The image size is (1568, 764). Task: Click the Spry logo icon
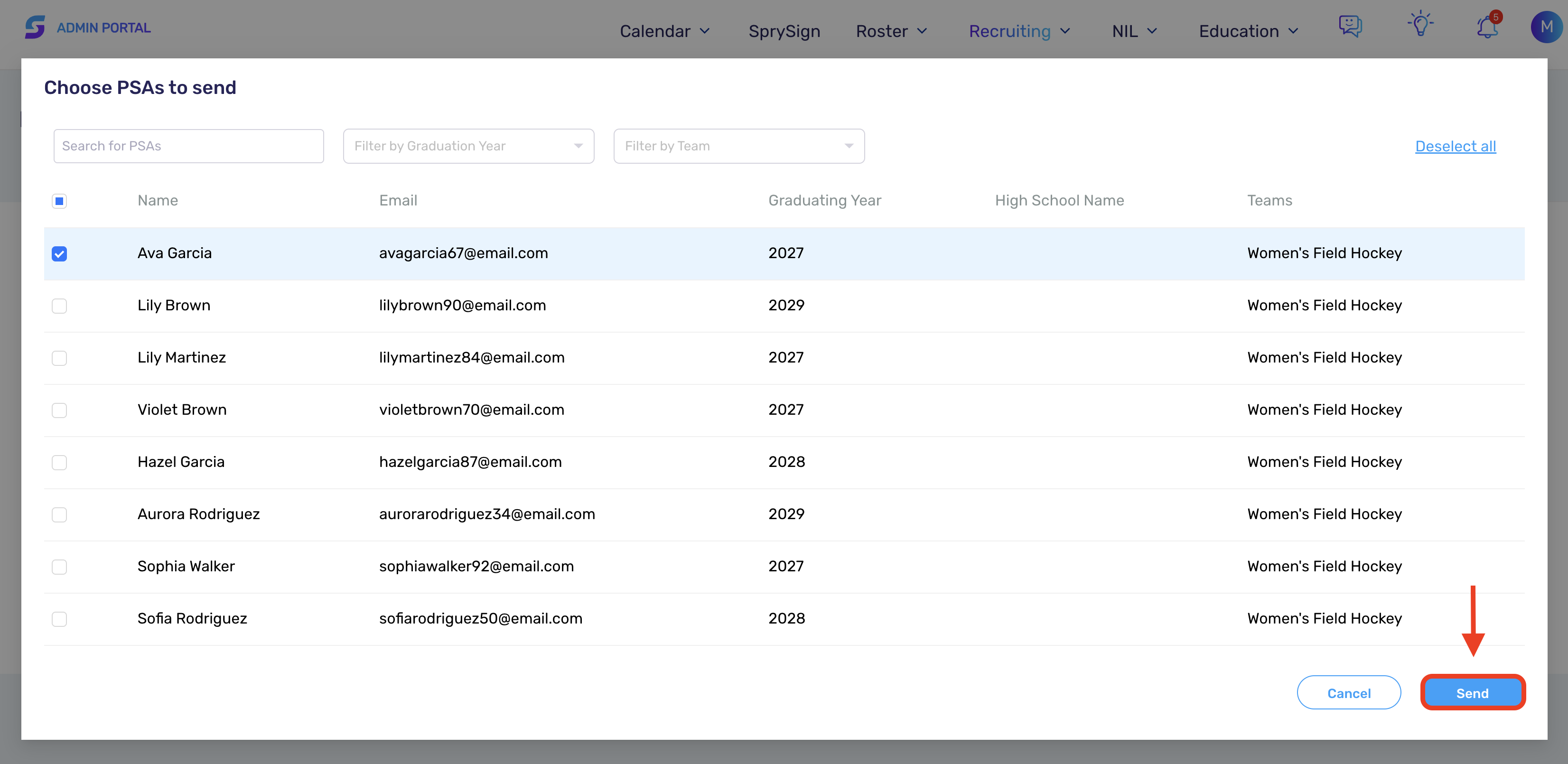[x=35, y=28]
